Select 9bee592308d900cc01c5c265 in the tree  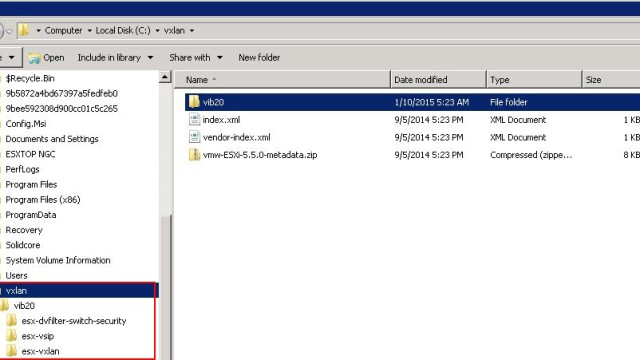click(x=62, y=108)
